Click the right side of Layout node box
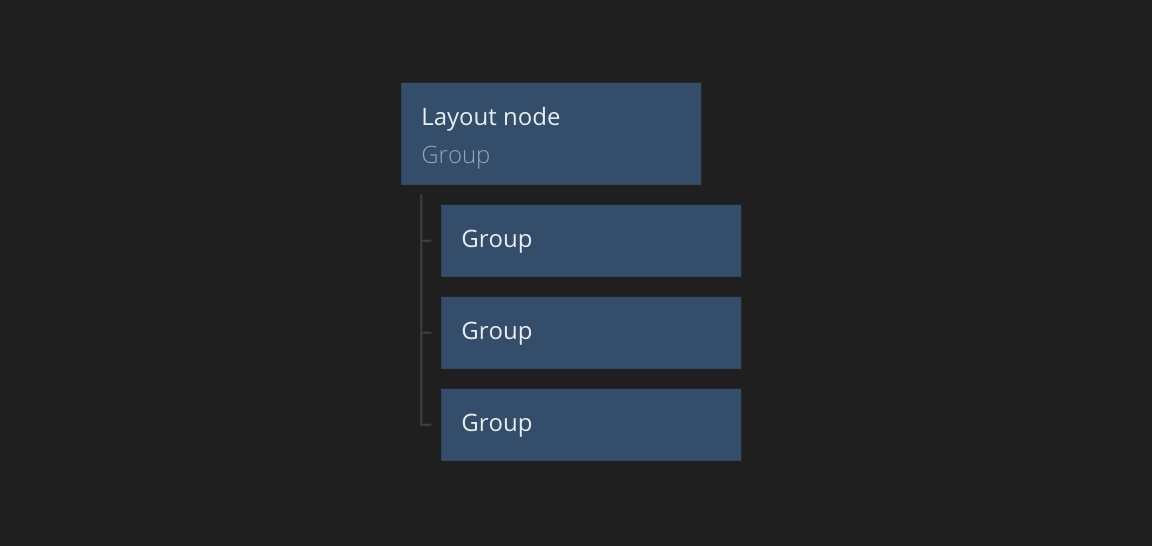 685,134
